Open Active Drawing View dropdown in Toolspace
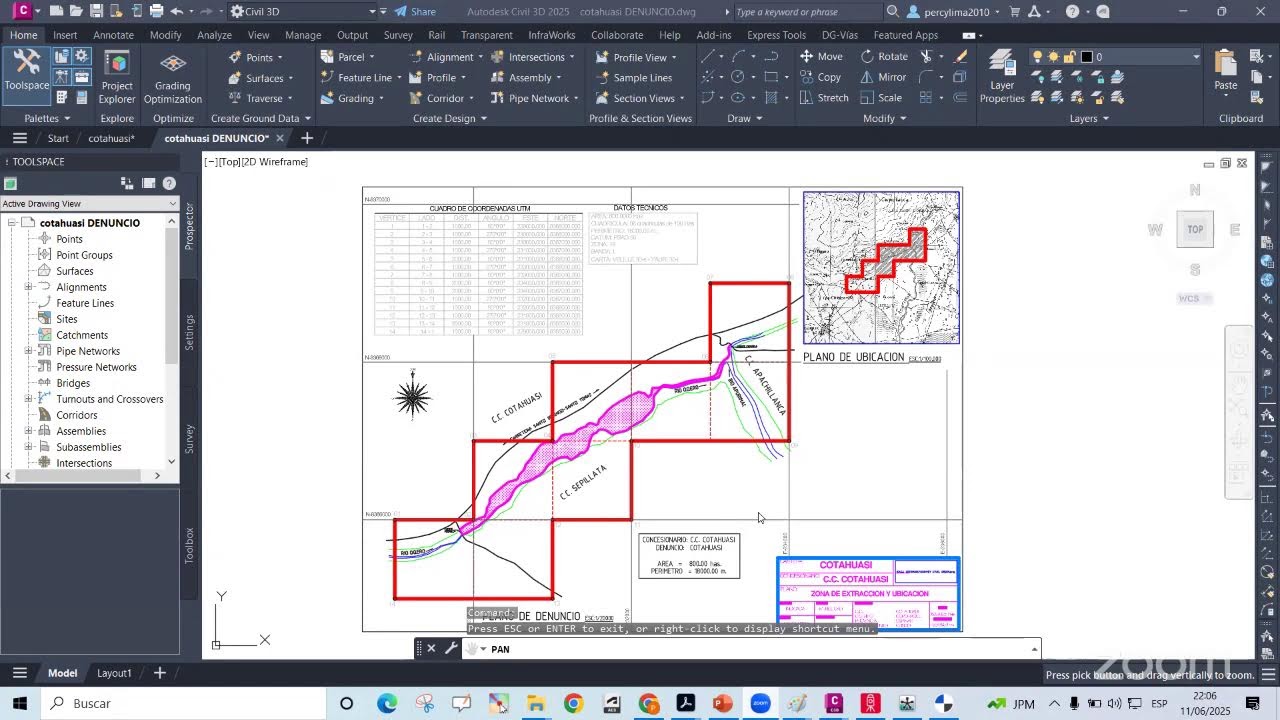The image size is (1280, 720). pyautogui.click(x=89, y=204)
